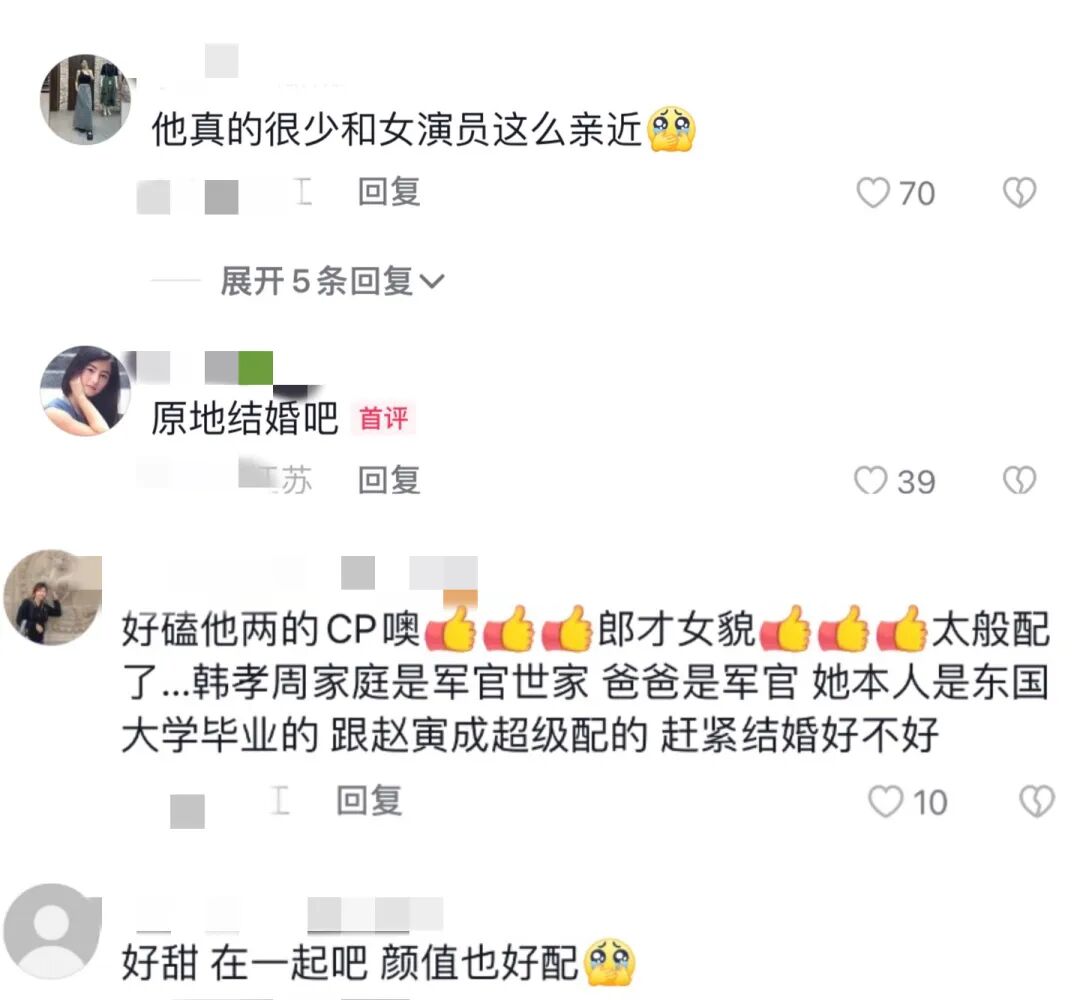Open avatar of 好磕他两的CP commenter
The height and width of the screenshot is (1000, 1080).
pos(53,597)
